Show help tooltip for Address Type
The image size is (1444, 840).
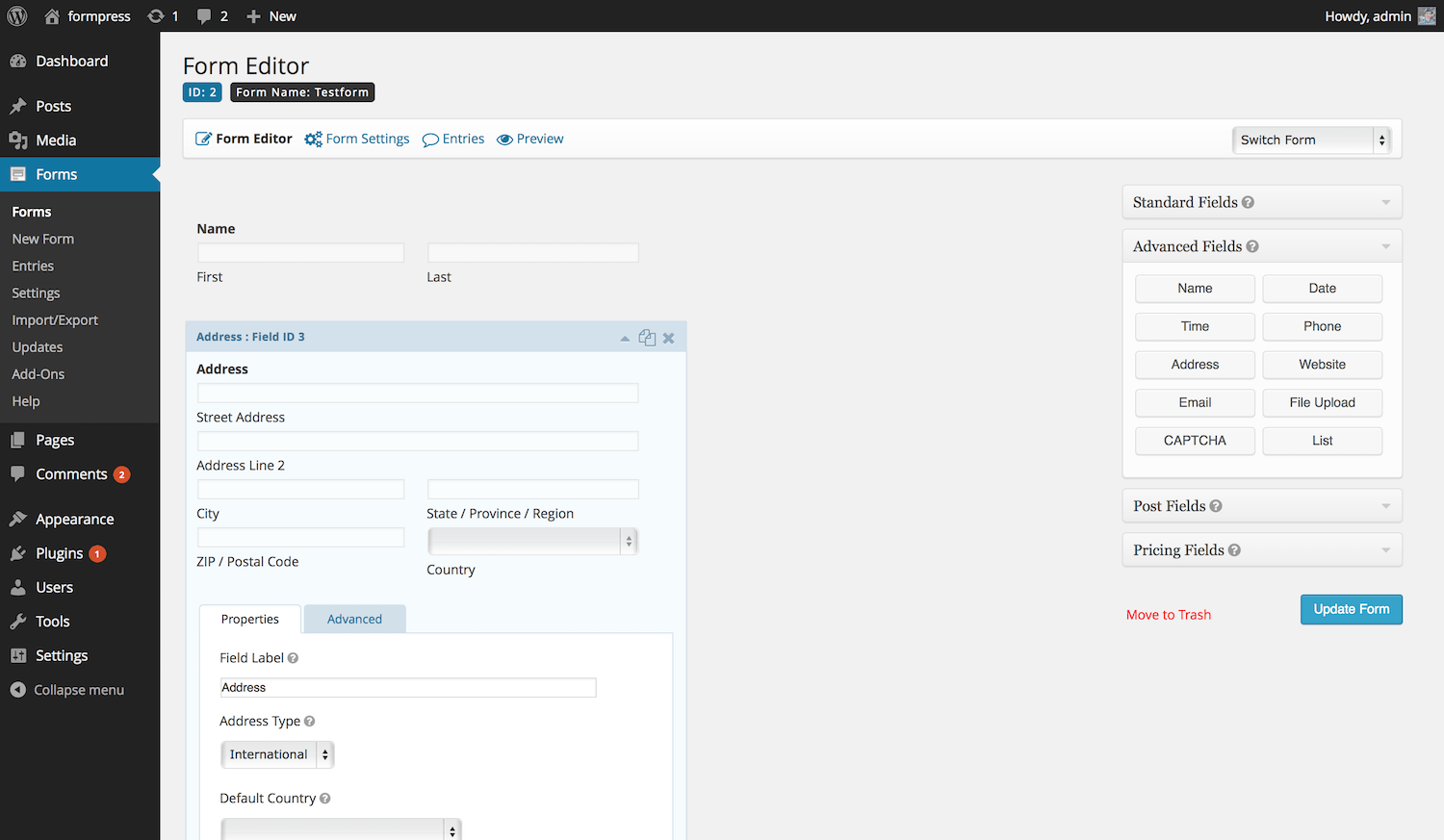[309, 722]
